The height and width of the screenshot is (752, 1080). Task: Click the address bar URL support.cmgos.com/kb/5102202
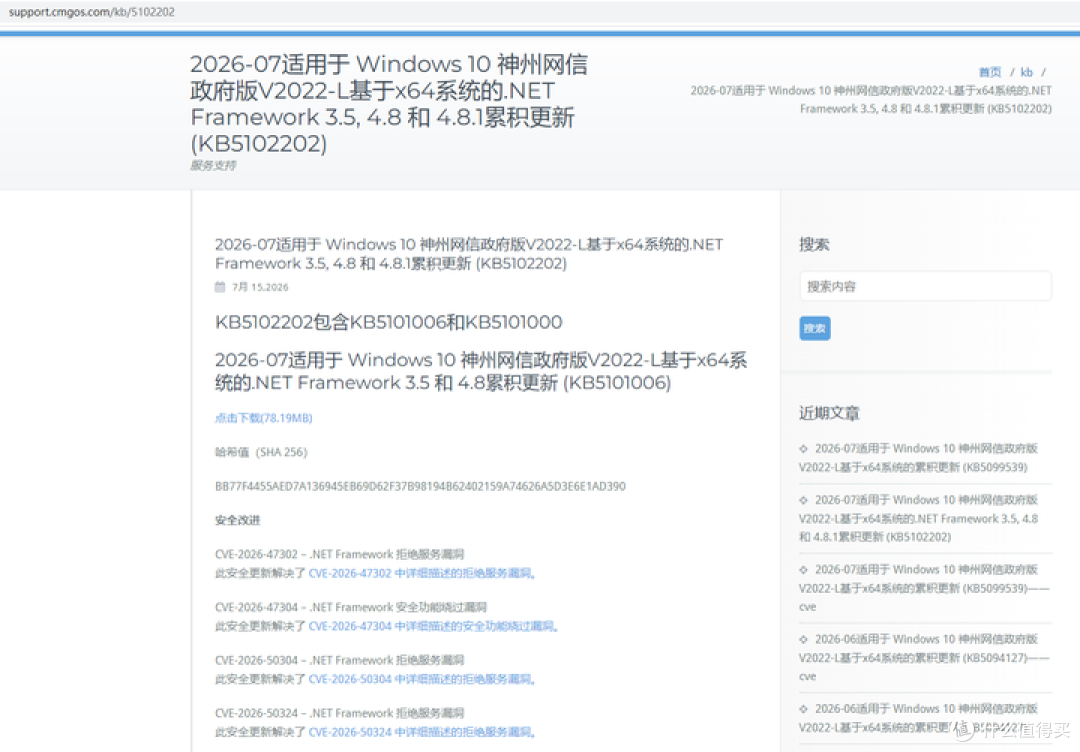pos(92,12)
